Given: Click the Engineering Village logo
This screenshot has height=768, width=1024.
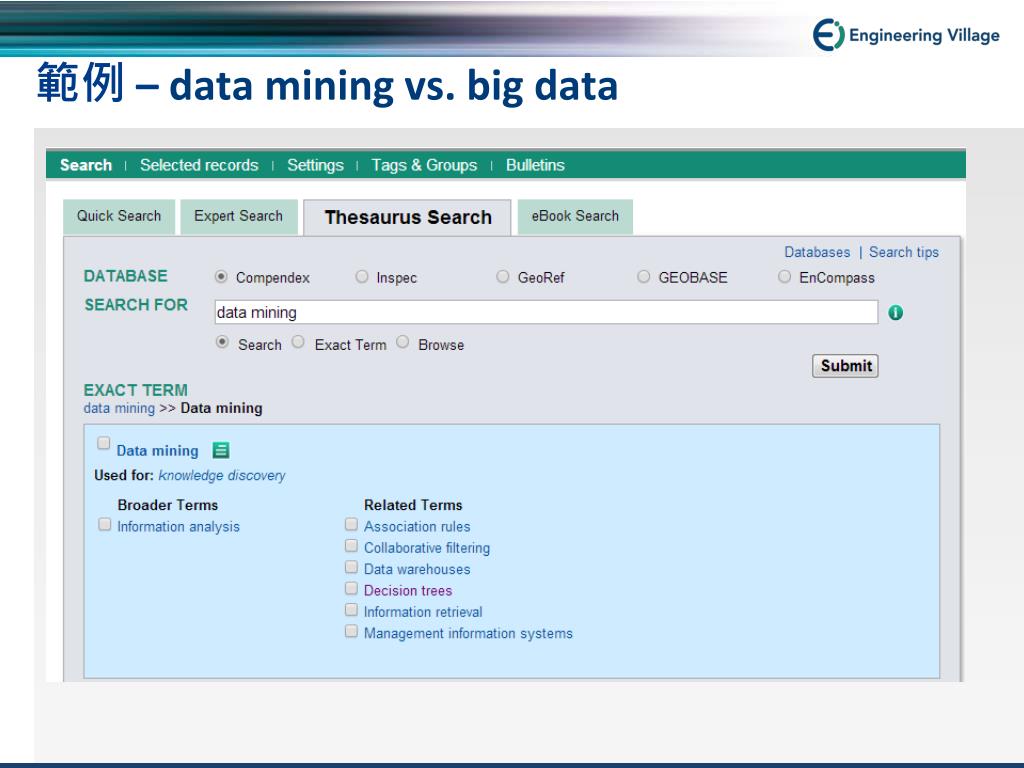Looking at the screenshot, I should (906, 35).
